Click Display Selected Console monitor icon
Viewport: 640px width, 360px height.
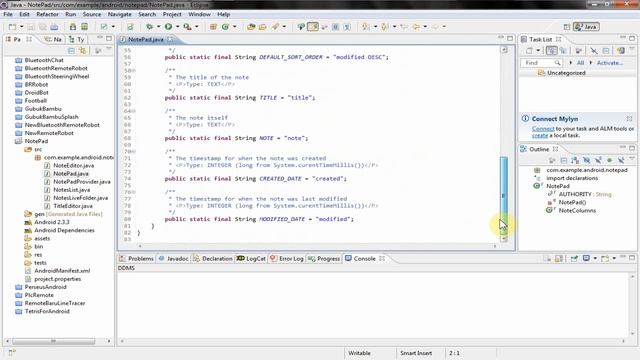click(x=586, y=258)
